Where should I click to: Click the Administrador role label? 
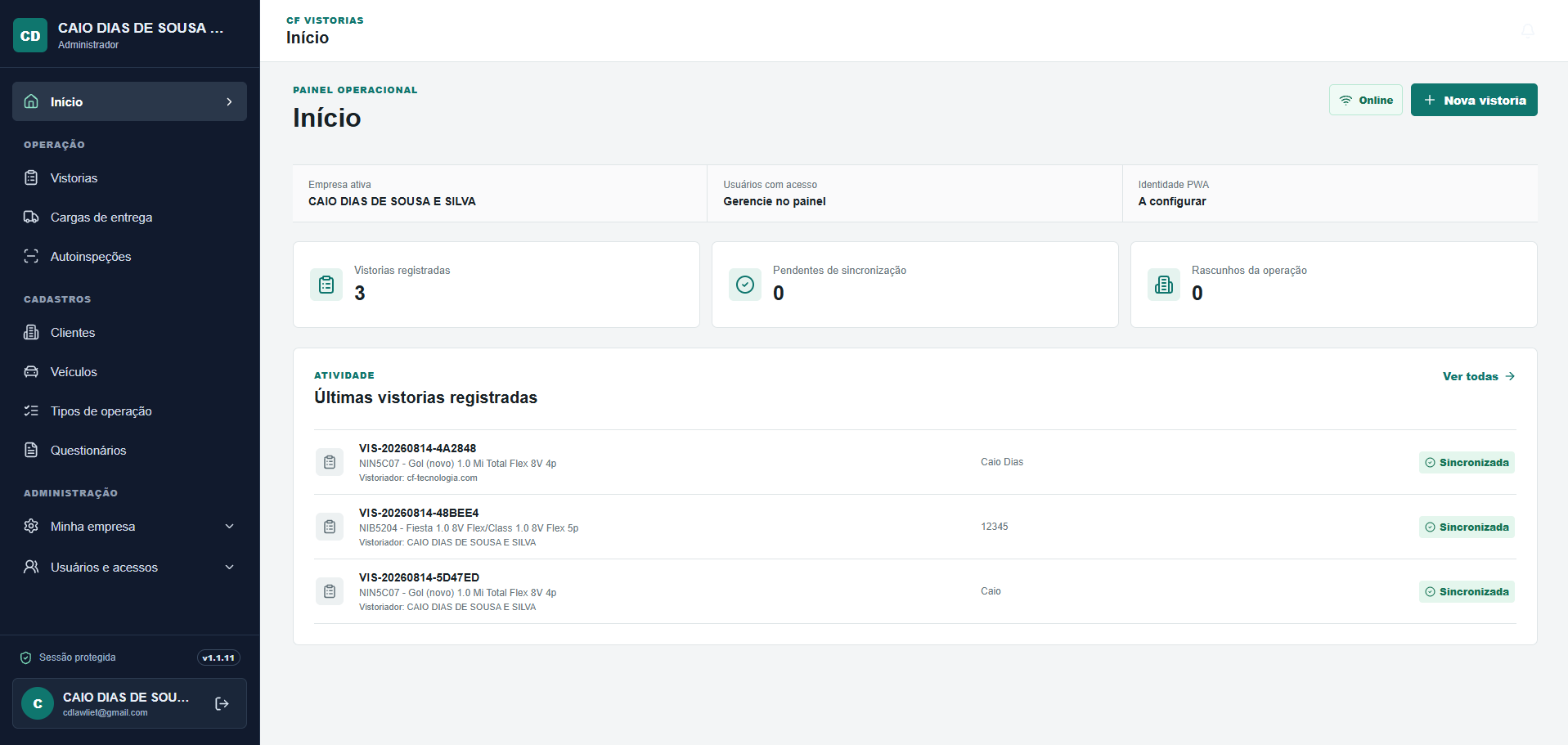[88, 45]
